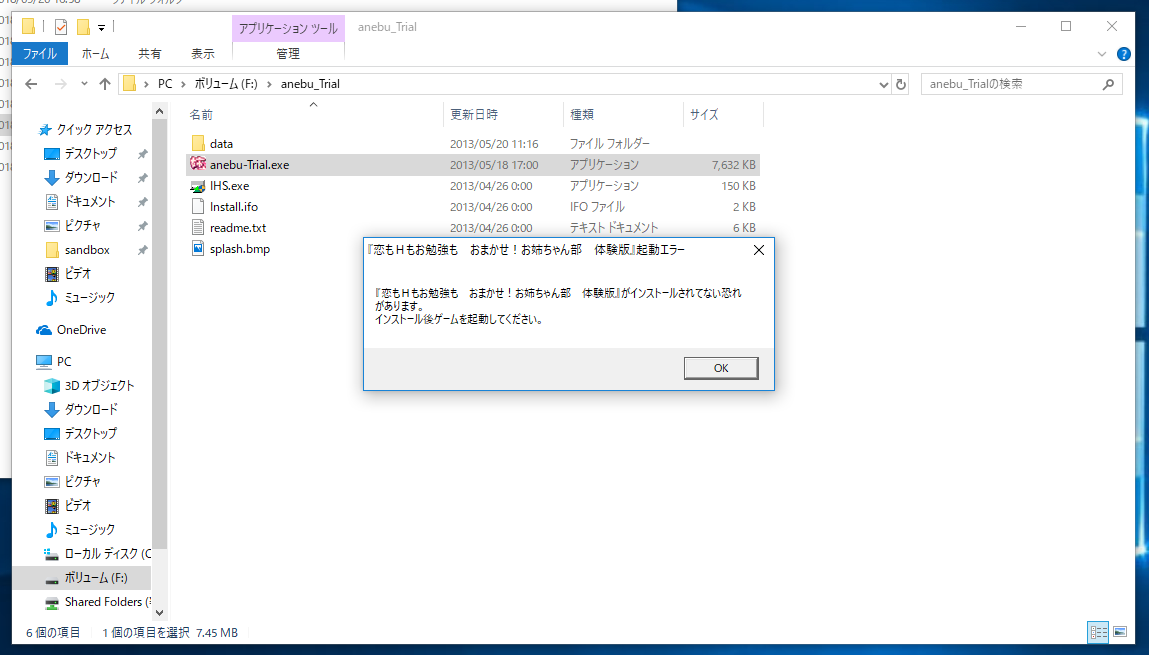The height and width of the screenshot is (655, 1149).
Task: Collapse the ribbon with the chevron
Action: (x=1102, y=54)
